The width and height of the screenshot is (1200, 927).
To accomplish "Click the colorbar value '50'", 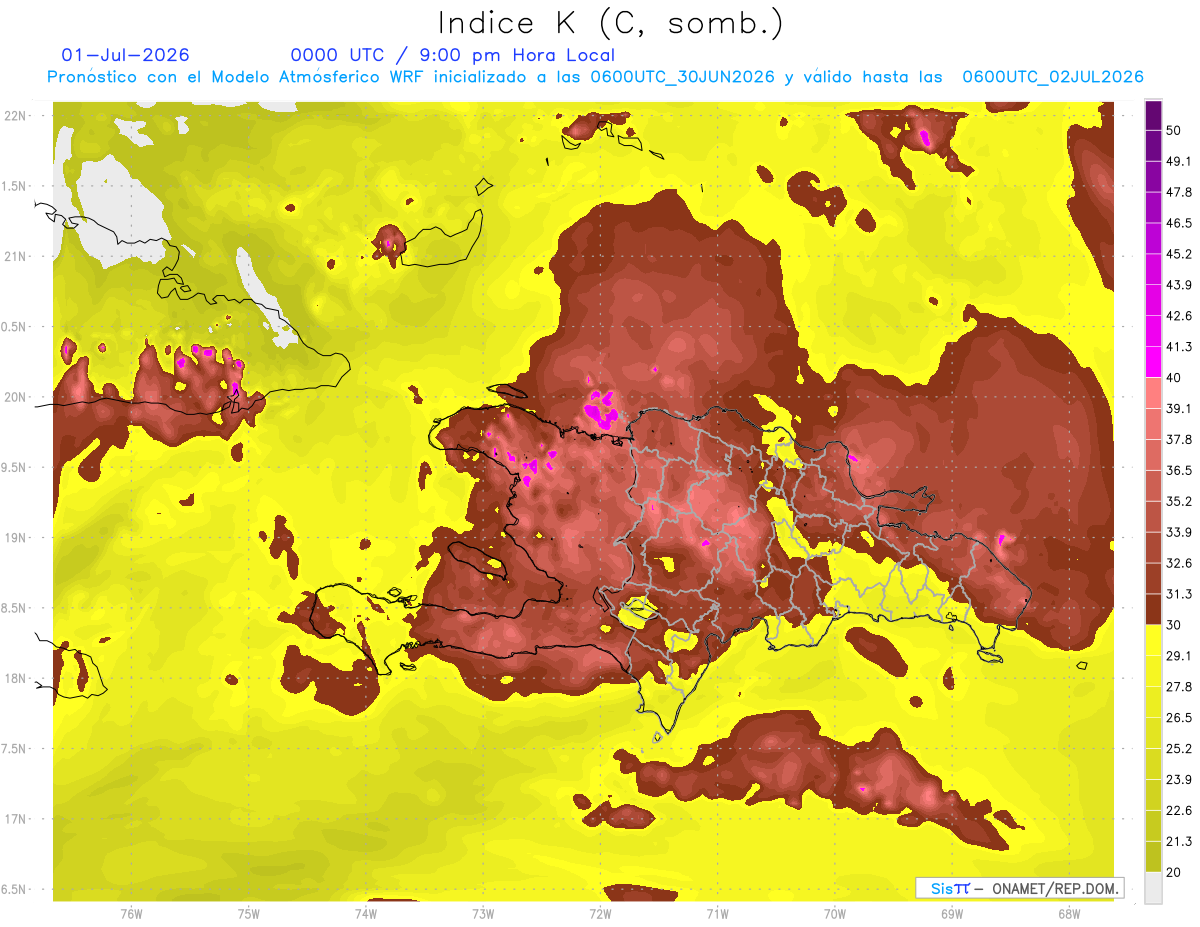I will [x=1175, y=131].
